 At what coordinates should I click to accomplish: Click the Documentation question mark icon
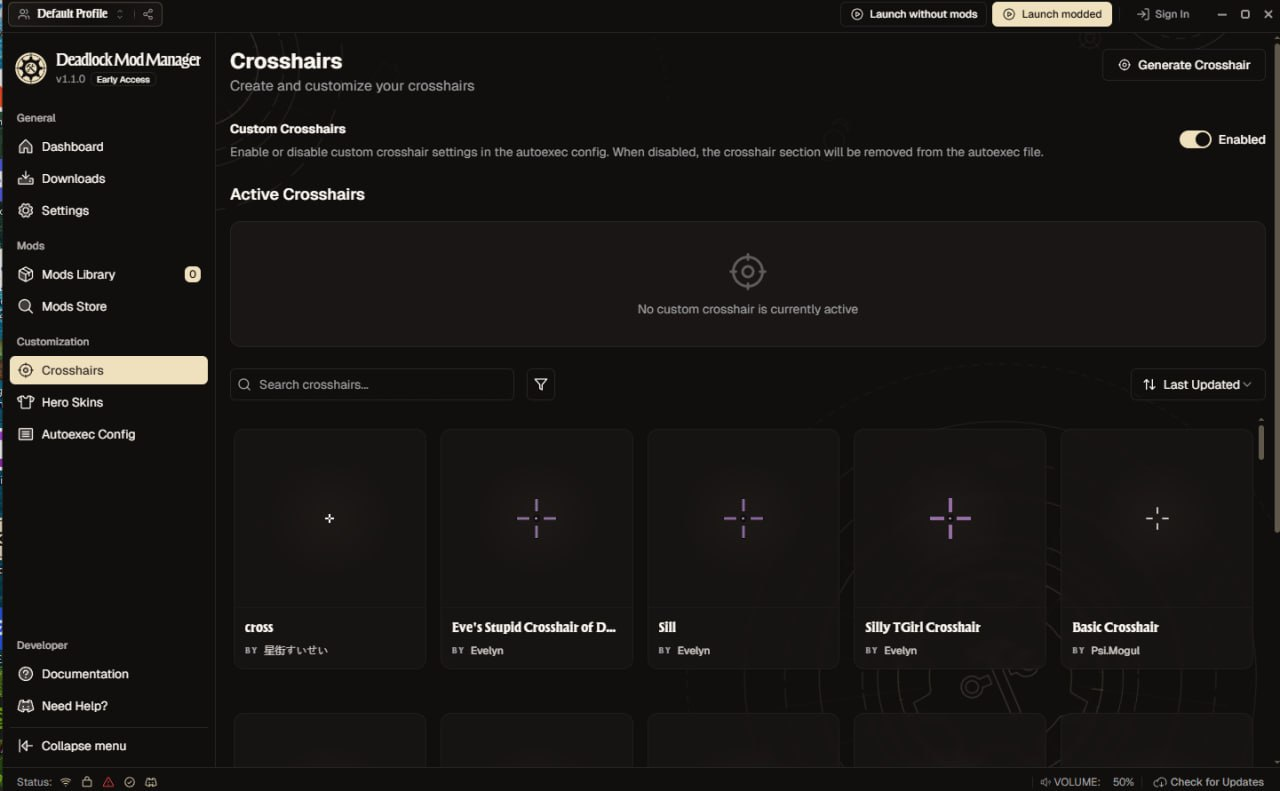click(x=26, y=675)
